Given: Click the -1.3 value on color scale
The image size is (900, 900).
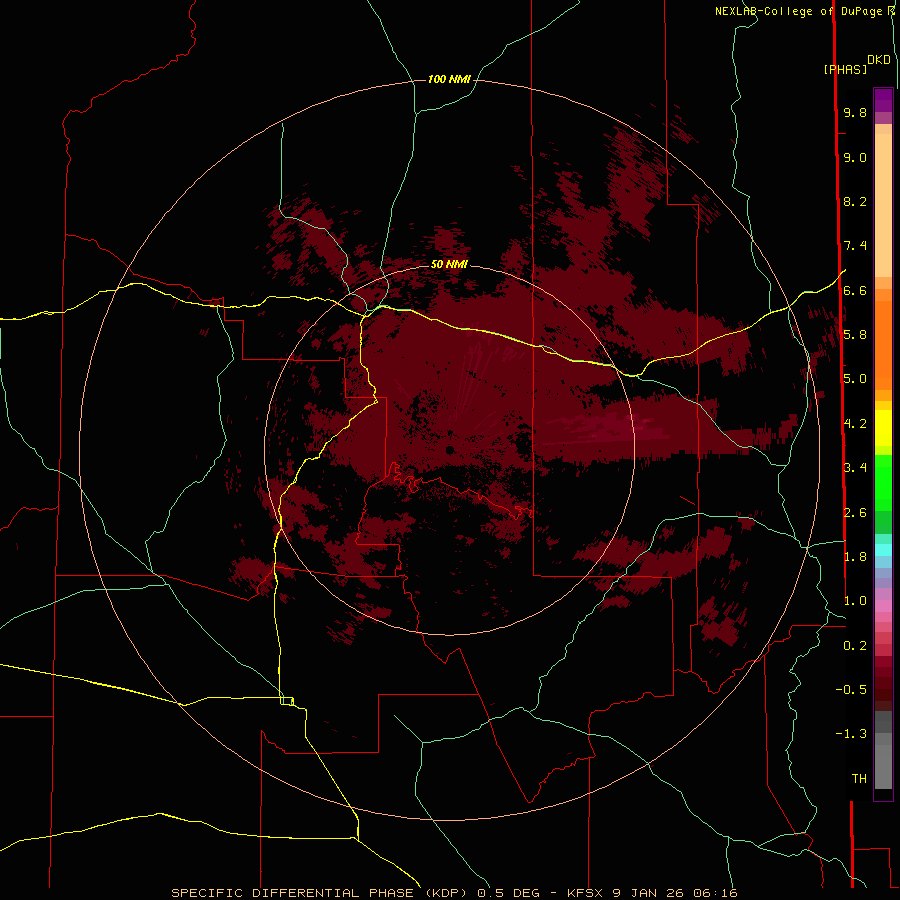Looking at the screenshot, I should pos(851,734).
